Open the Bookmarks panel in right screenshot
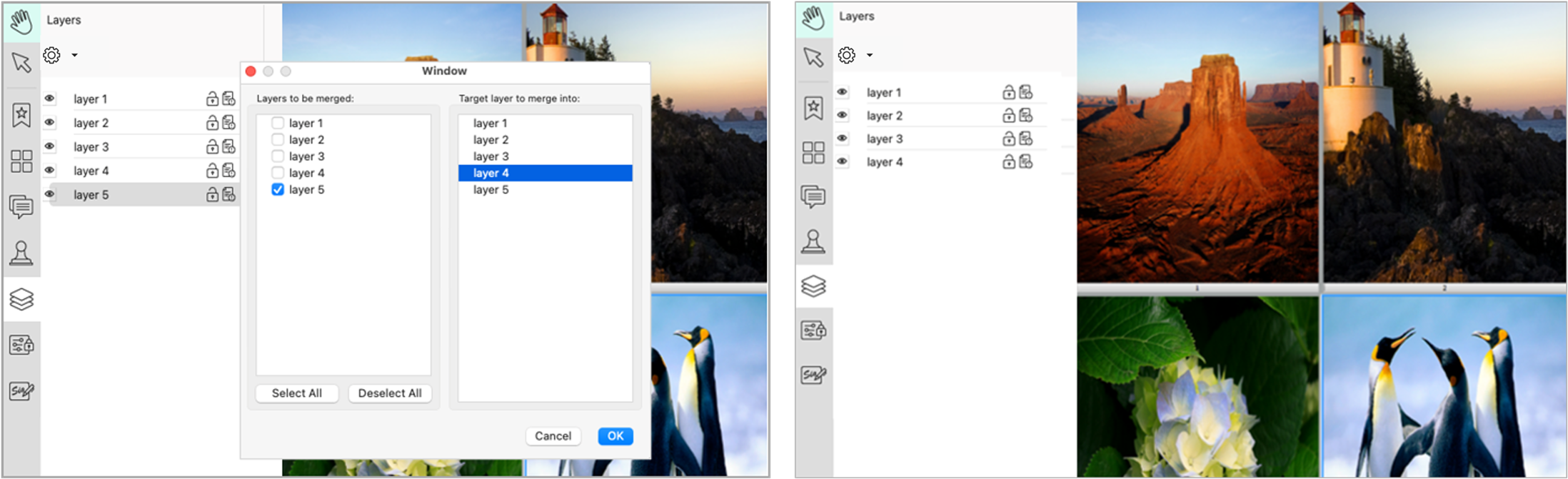Viewport: 1568px width, 479px height. pos(813,108)
